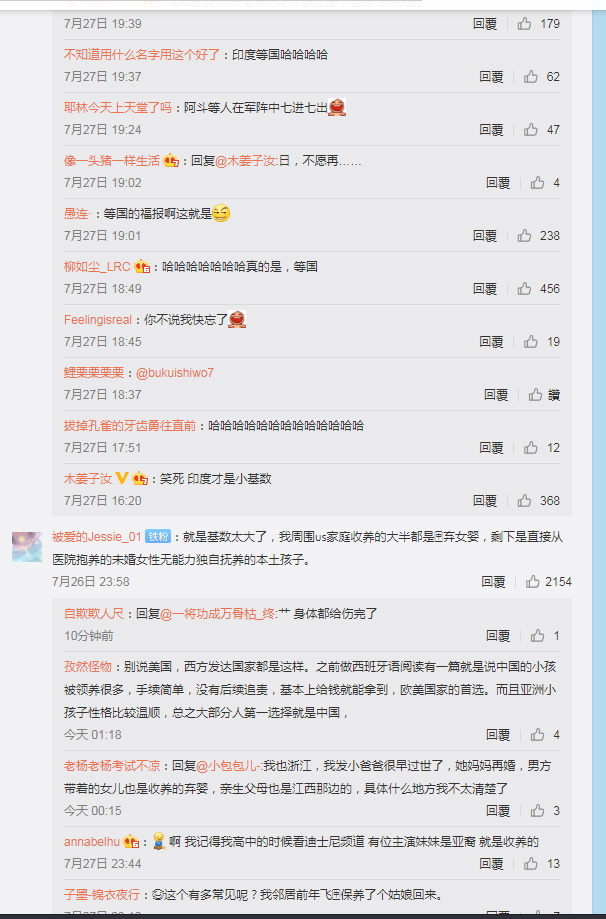The image size is (606, 919).
Task: Click thumbs-up on the 2154-like comment
Action: [532, 581]
